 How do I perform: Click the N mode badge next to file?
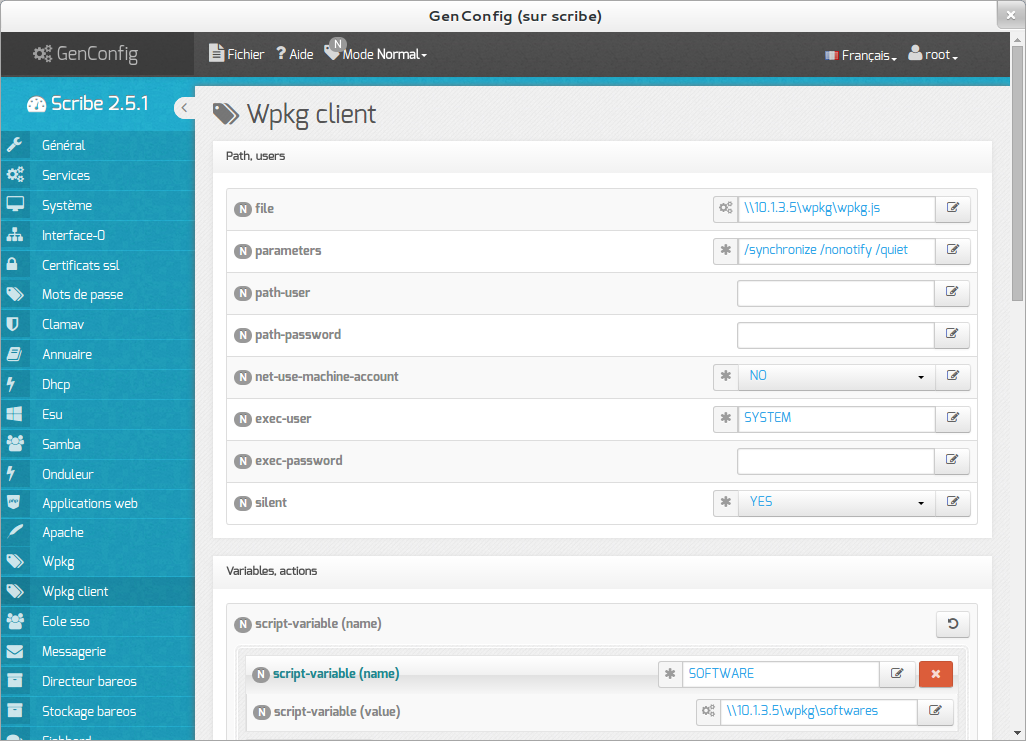[243, 209]
